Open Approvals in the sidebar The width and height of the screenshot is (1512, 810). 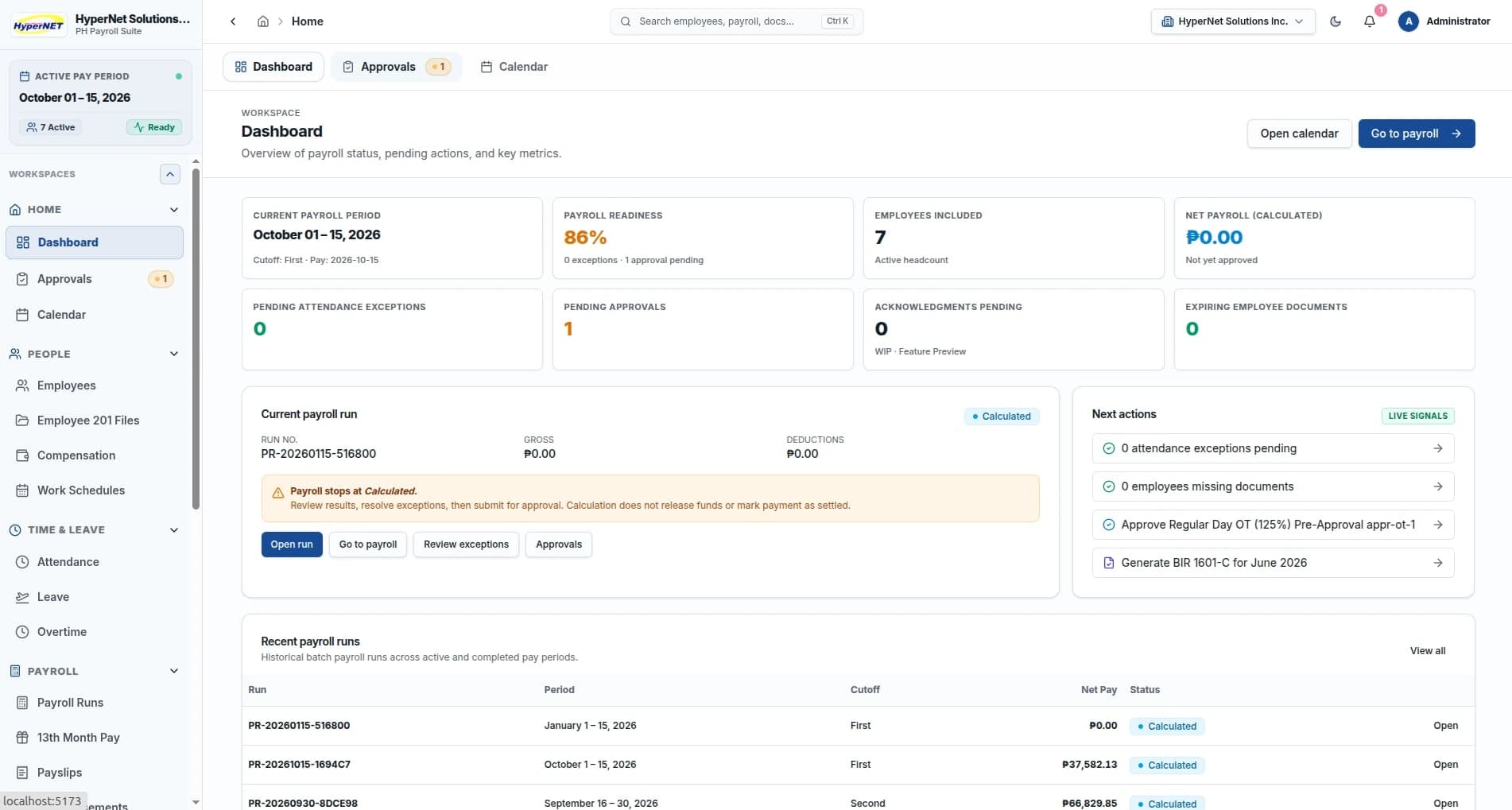click(x=95, y=279)
